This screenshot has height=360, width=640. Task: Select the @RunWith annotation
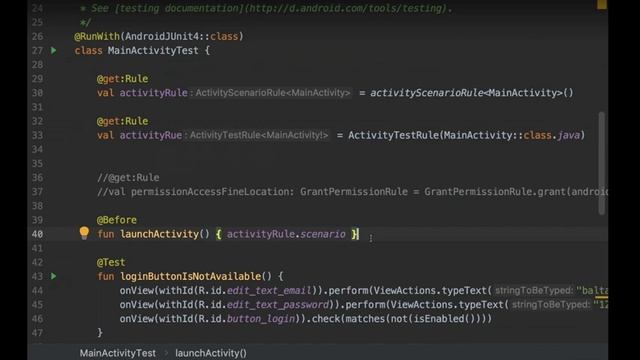[97, 36]
